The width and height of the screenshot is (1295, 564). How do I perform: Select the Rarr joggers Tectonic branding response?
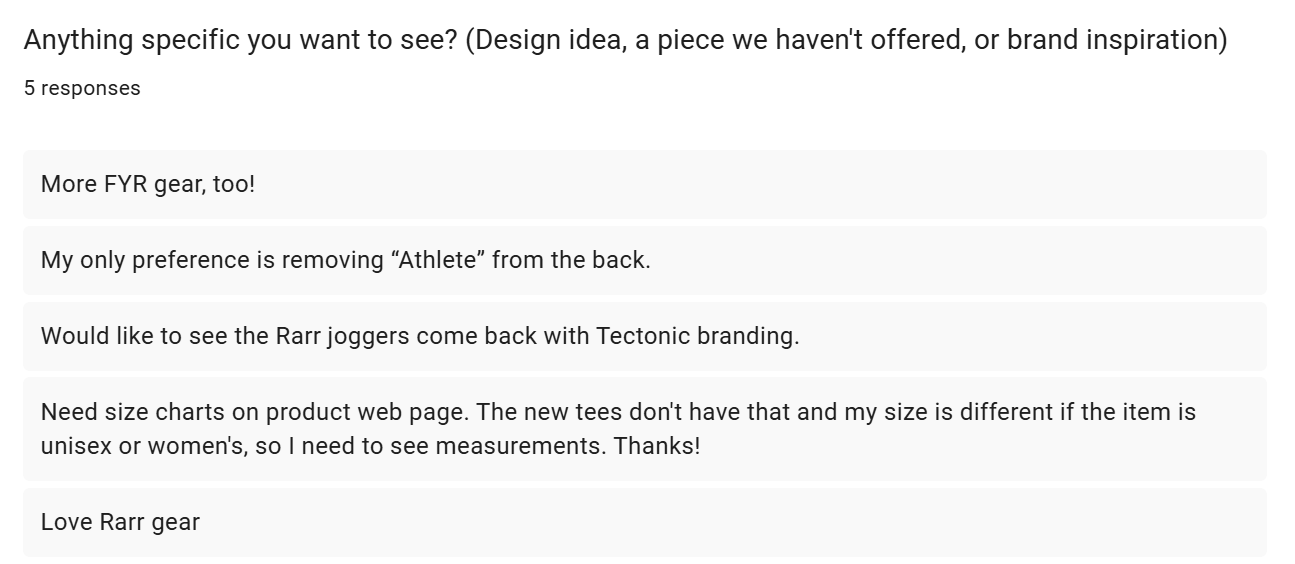point(645,336)
